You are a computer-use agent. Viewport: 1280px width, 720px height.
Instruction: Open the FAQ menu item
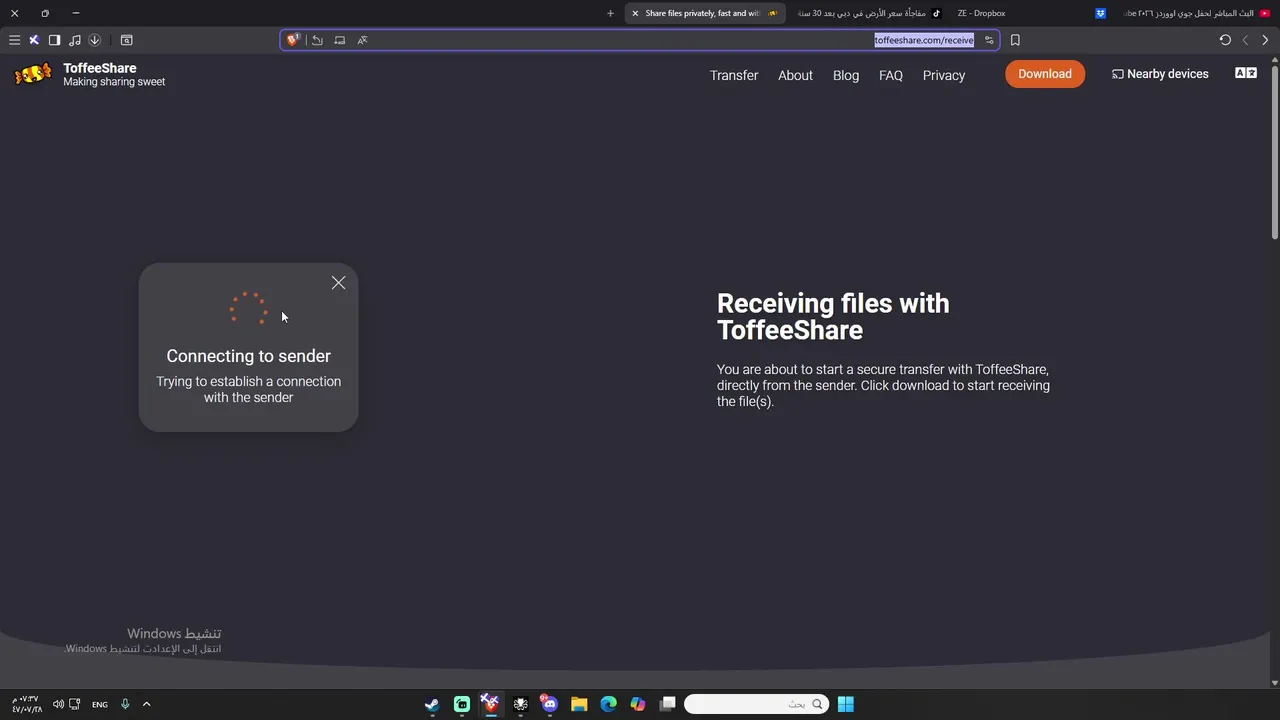point(891,75)
